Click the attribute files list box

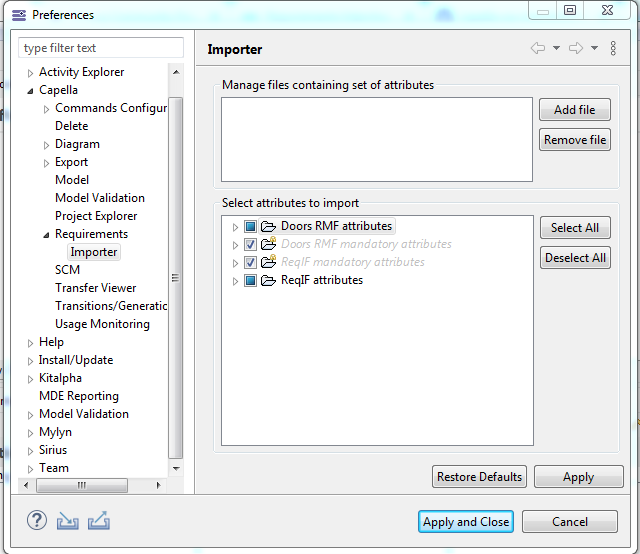point(377,139)
